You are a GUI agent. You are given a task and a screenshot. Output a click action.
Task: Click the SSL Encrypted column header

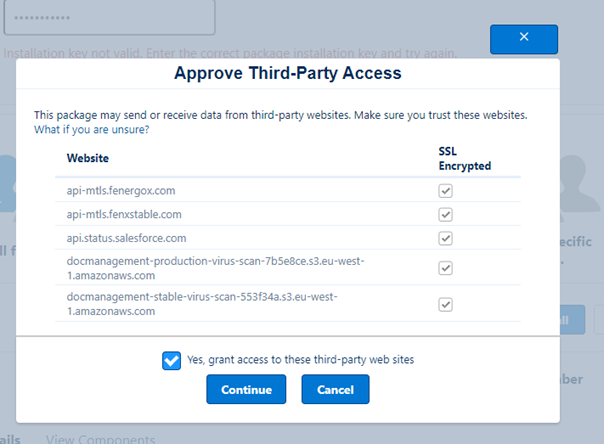pyautogui.click(x=465, y=158)
